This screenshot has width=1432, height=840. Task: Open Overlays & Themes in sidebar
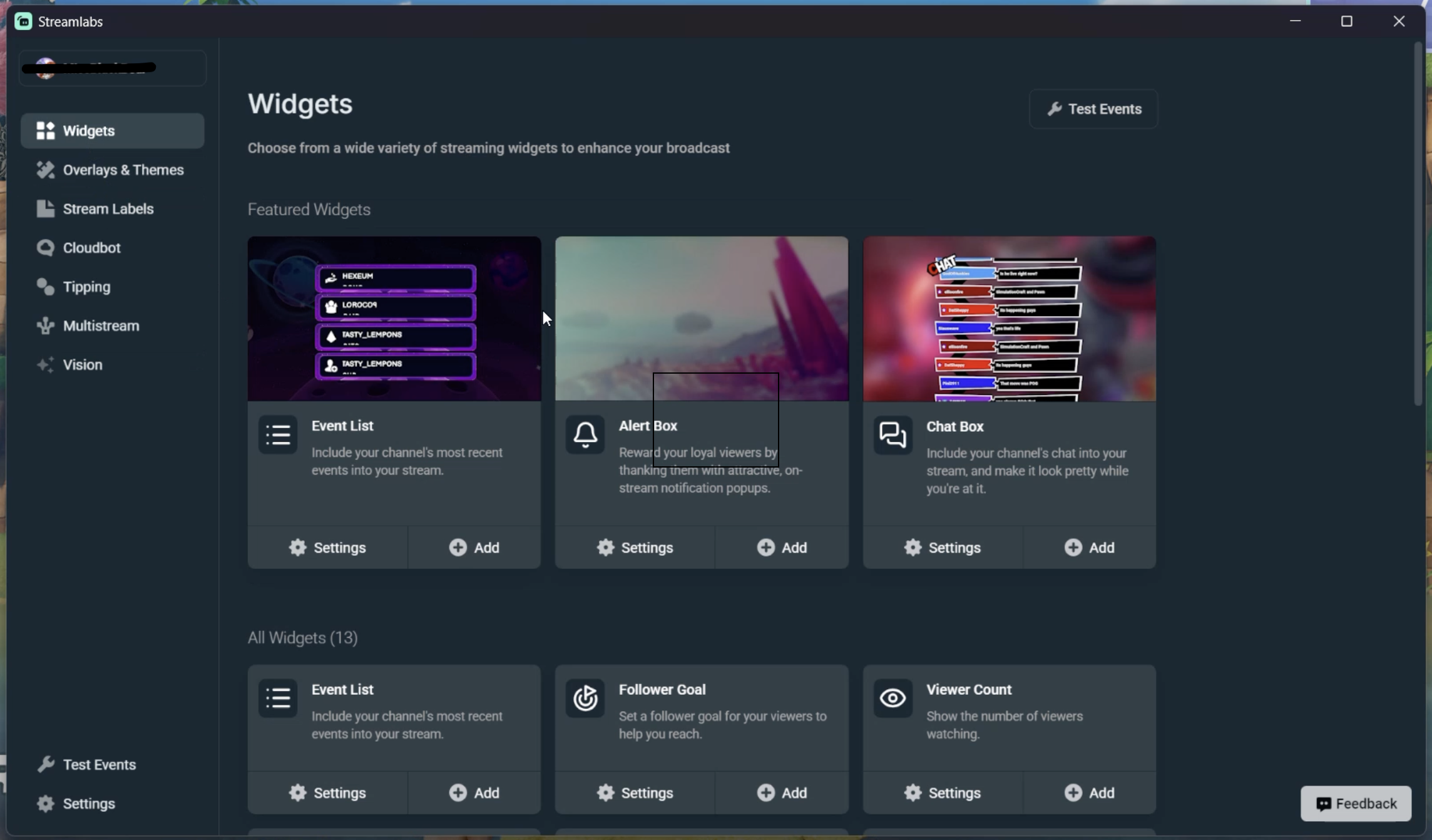(x=113, y=170)
